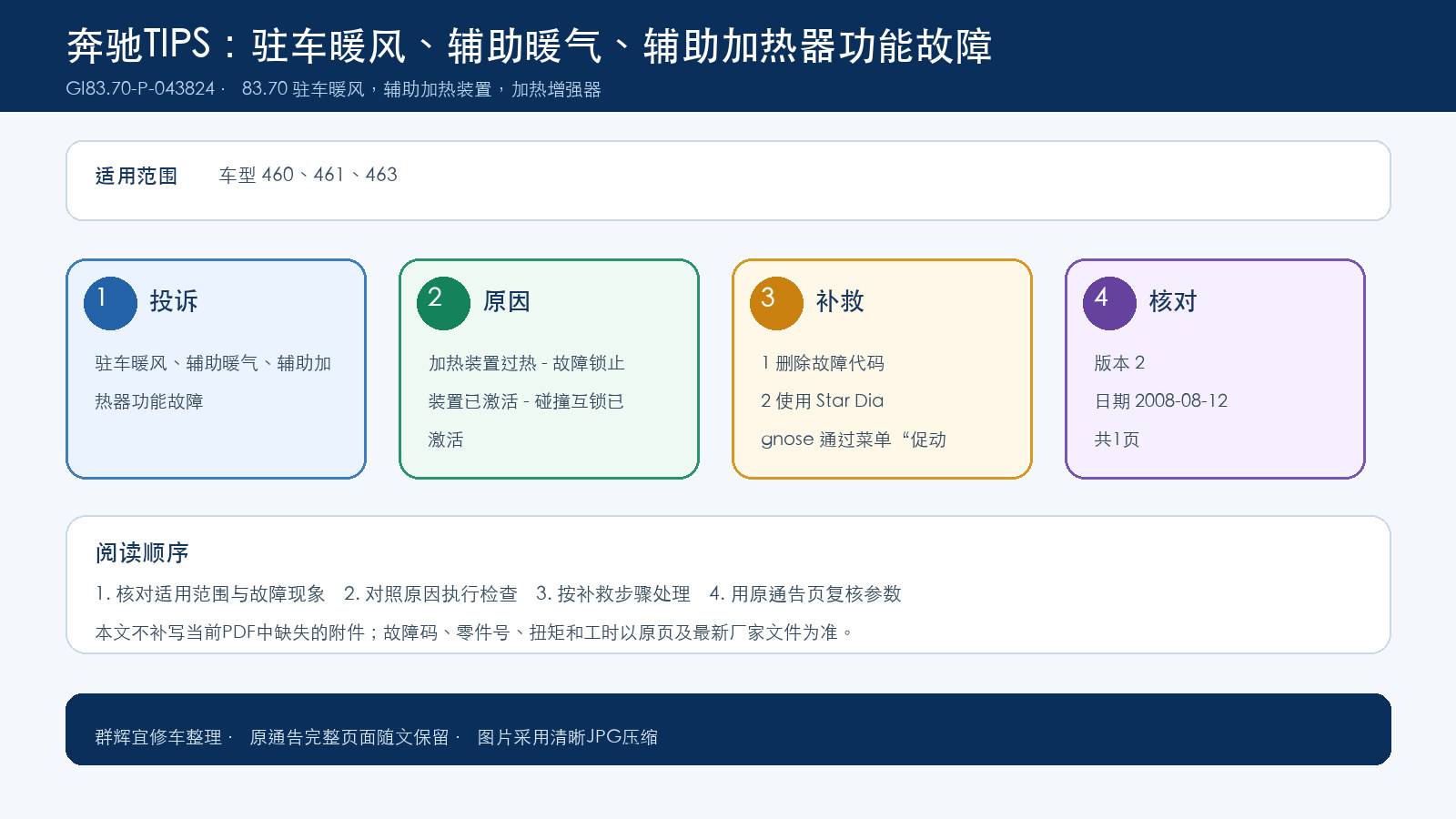This screenshot has height=819, width=1456.
Task: Click footer text 原通告完整页面随文保留
Action: tap(349, 737)
